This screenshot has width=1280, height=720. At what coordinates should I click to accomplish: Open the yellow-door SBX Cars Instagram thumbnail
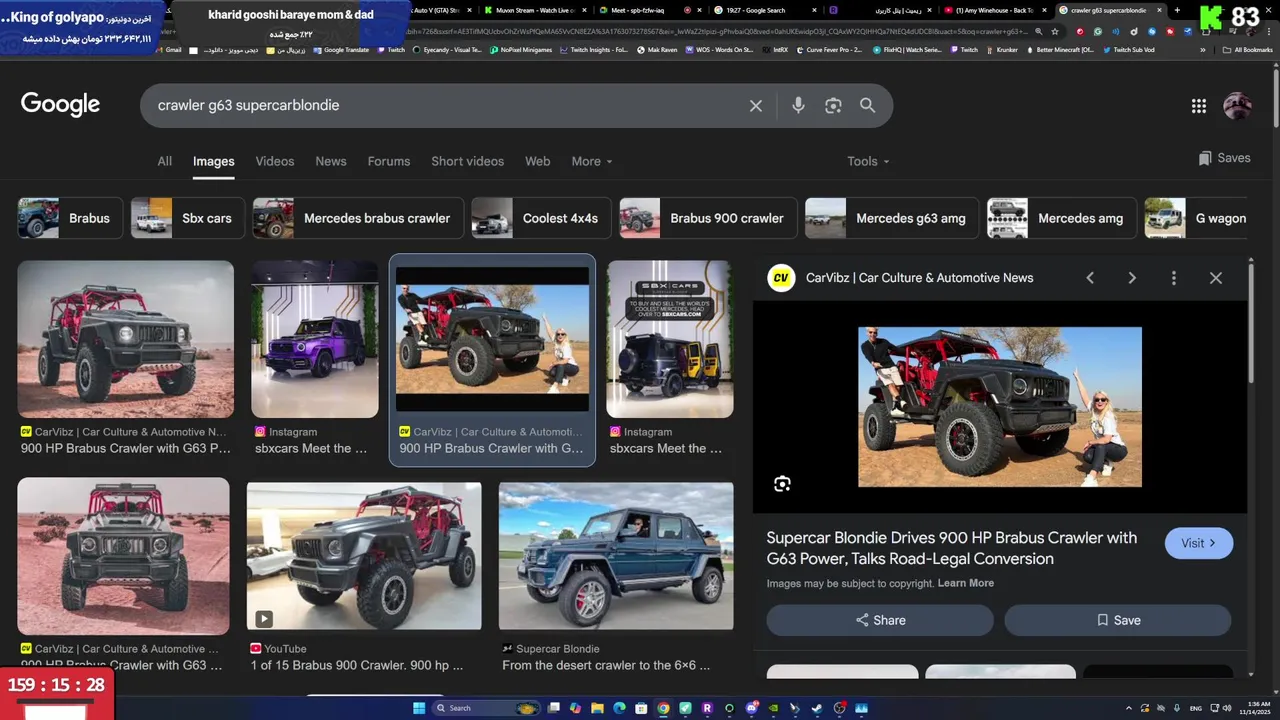coord(670,339)
